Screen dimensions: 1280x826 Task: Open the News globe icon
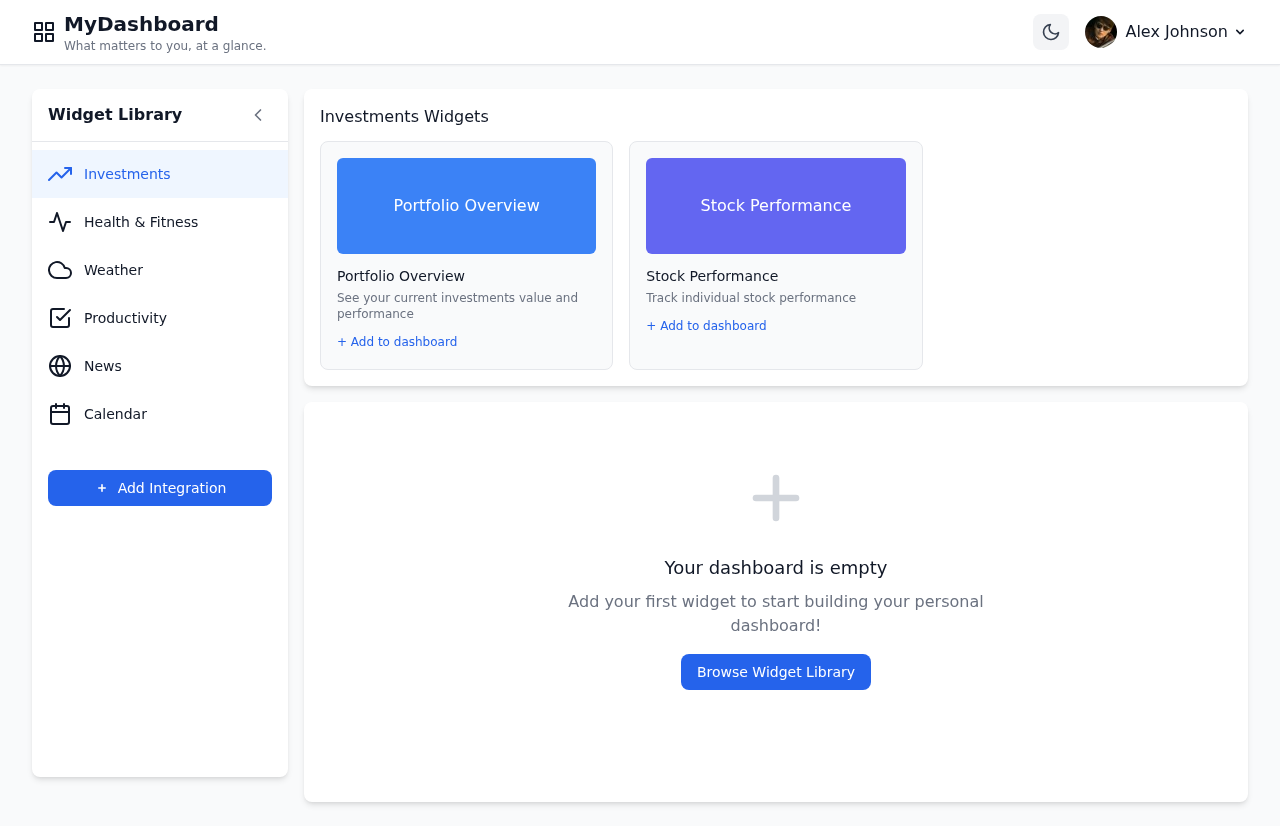59,365
